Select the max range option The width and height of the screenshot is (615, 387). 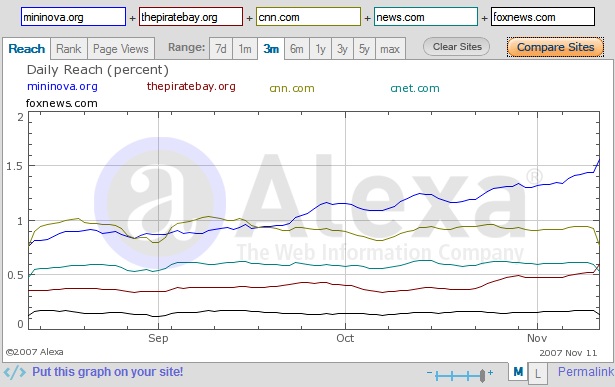click(390, 49)
